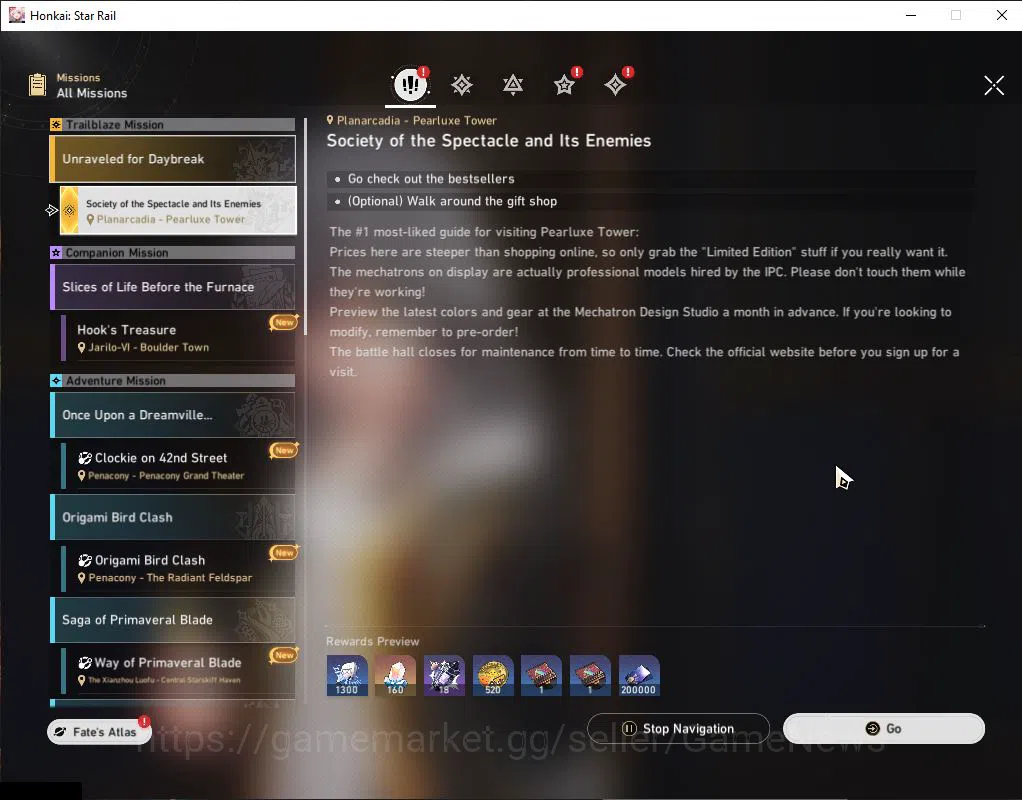
Task: Click the tracking marker icon beside Society of the Spectacle
Action: [51, 210]
